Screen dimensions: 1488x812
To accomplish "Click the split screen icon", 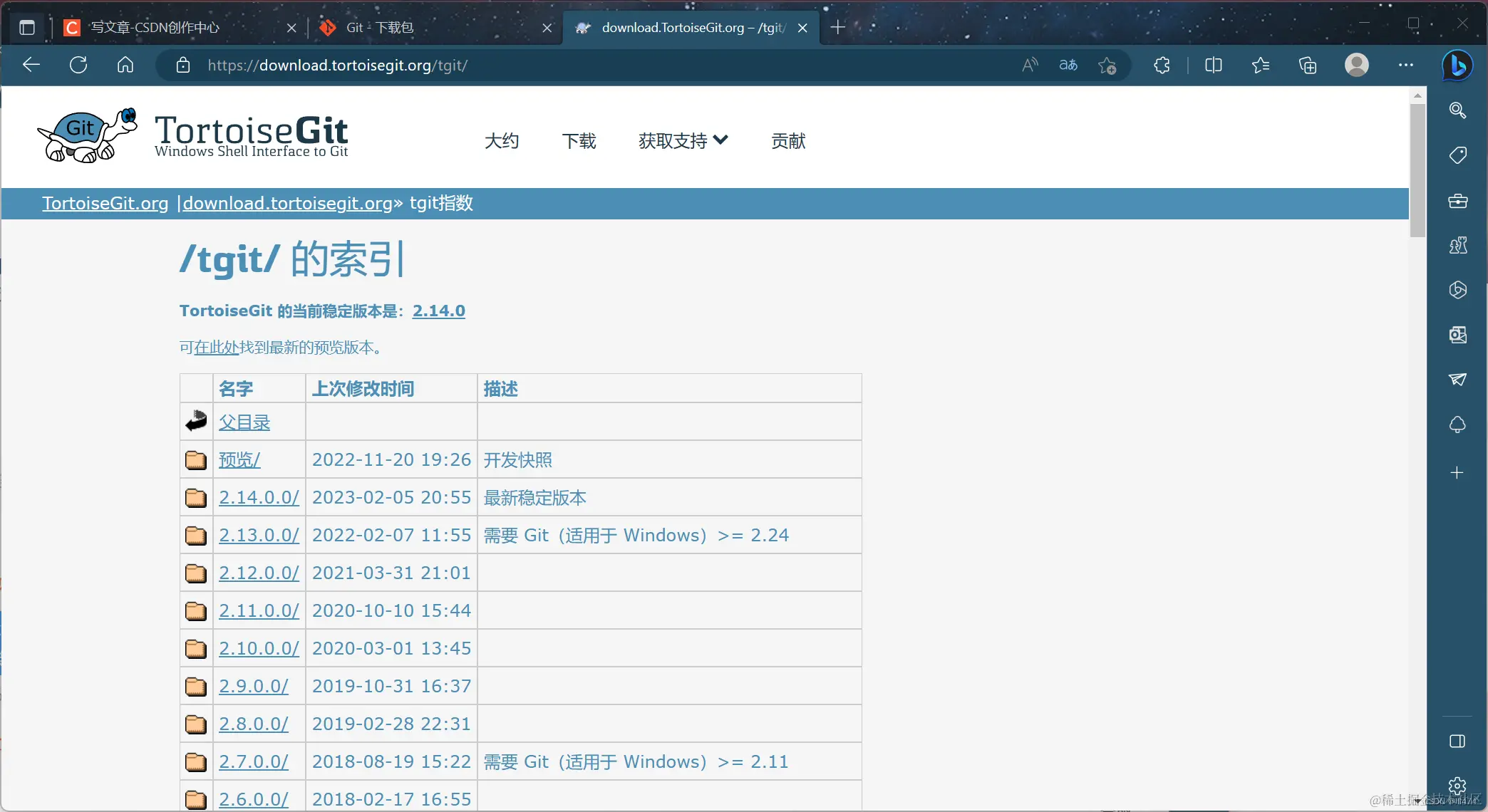I will [x=1213, y=66].
